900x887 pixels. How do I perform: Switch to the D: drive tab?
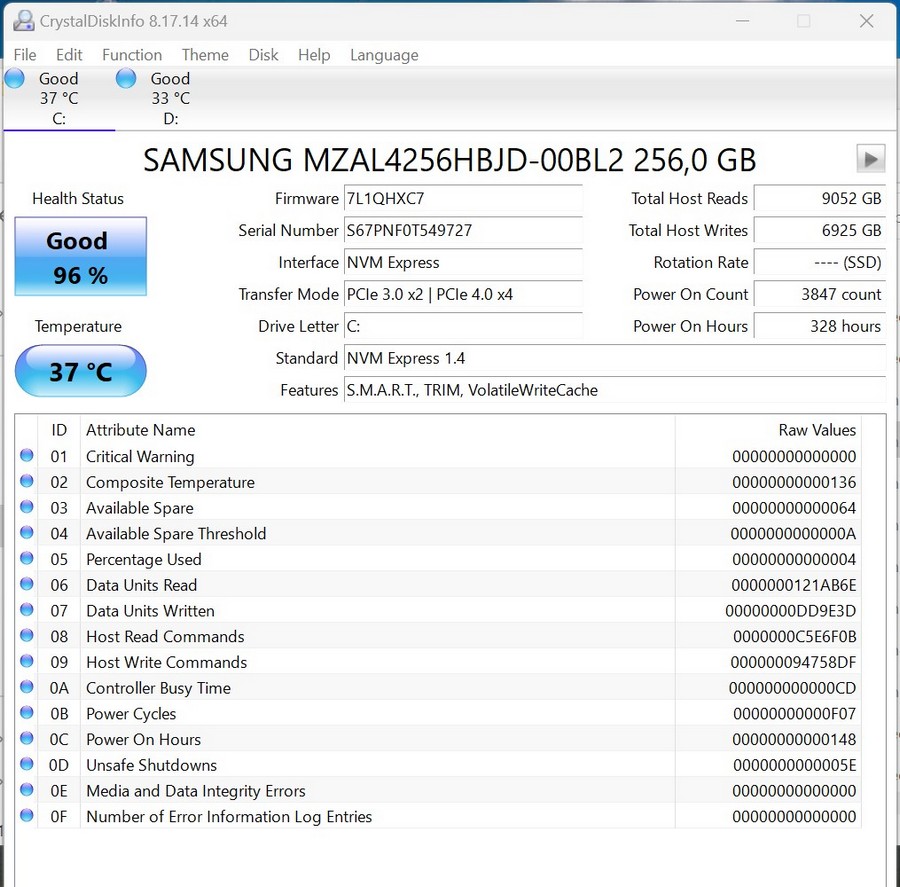(x=170, y=98)
